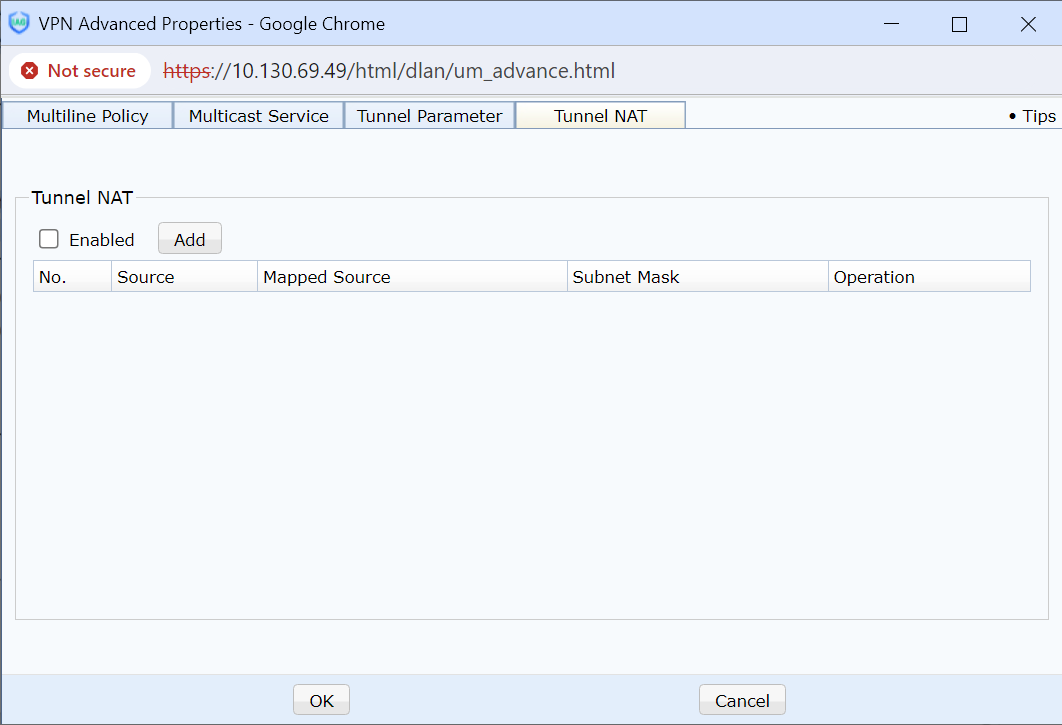Enable Tunnel NAT with the Enabled checkbox
The height and width of the screenshot is (725, 1062).
click(49, 239)
